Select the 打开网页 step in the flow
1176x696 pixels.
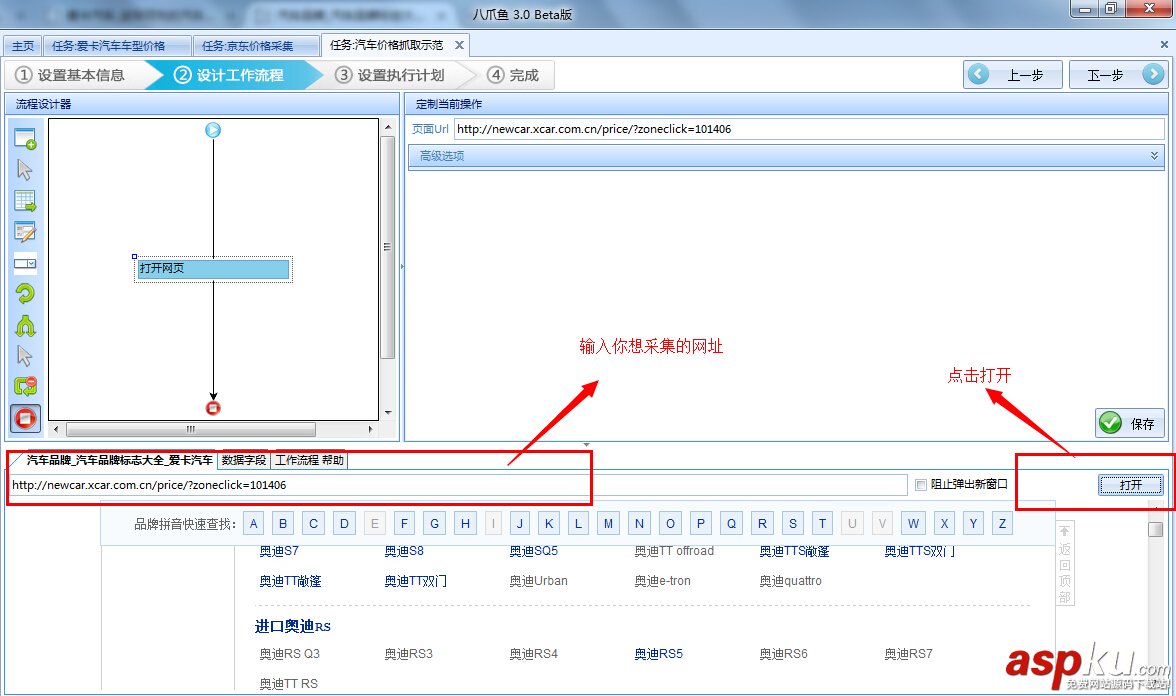(x=213, y=268)
